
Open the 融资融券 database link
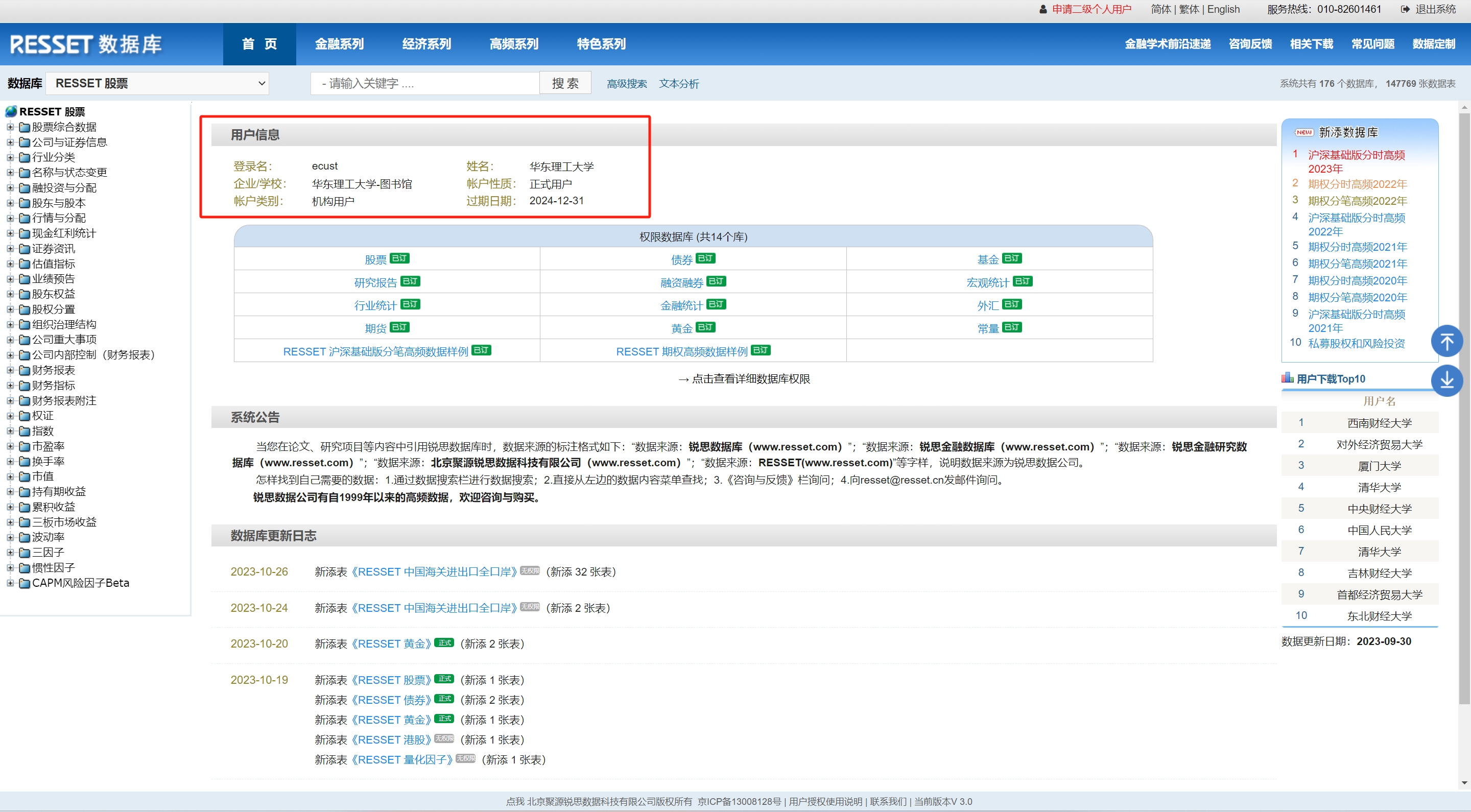click(x=681, y=282)
